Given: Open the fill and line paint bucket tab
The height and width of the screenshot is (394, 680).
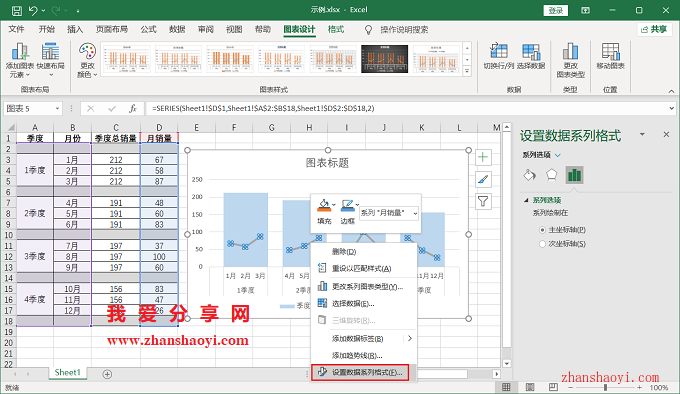Looking at the screenshot, I should tap(530, 175).
